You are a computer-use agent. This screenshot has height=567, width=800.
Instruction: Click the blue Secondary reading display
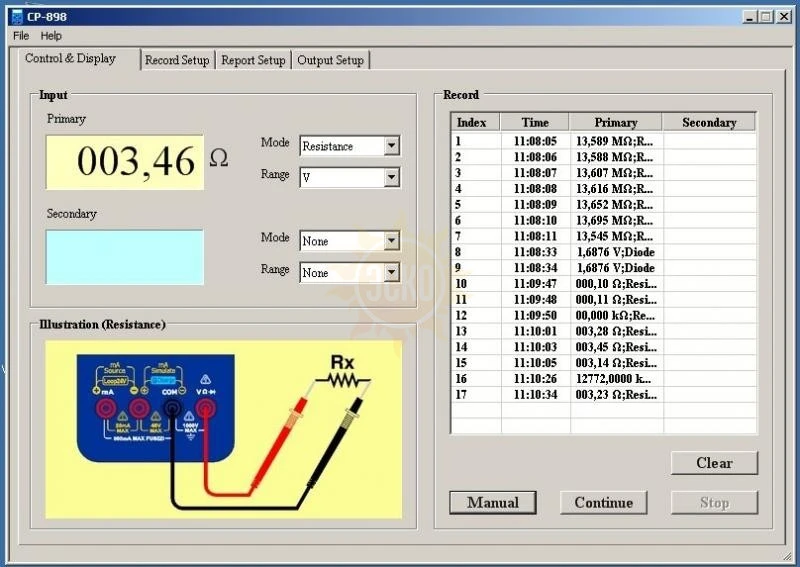(x=124, y=257)
